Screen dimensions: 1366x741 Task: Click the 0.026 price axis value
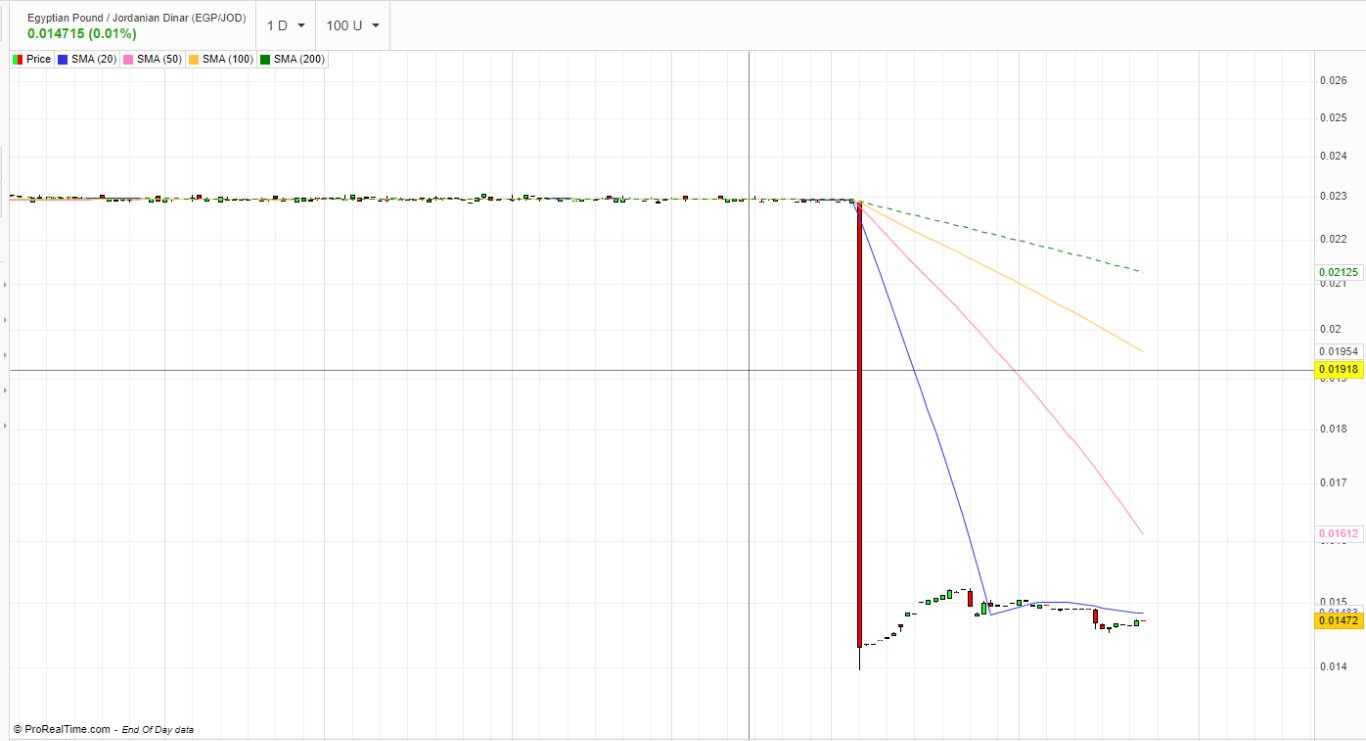point(1332,80)
